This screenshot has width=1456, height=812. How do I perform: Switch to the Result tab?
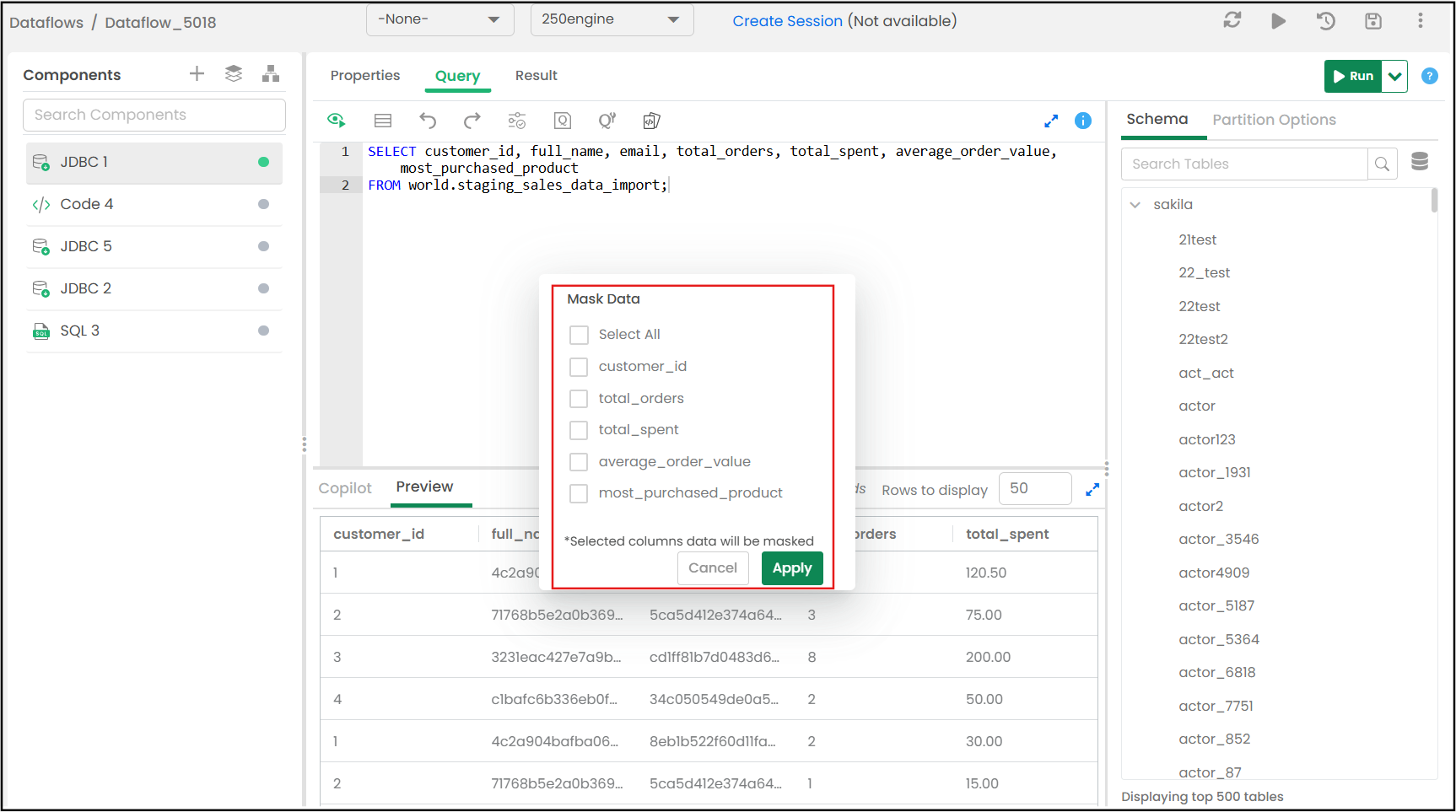click(536, 76)
